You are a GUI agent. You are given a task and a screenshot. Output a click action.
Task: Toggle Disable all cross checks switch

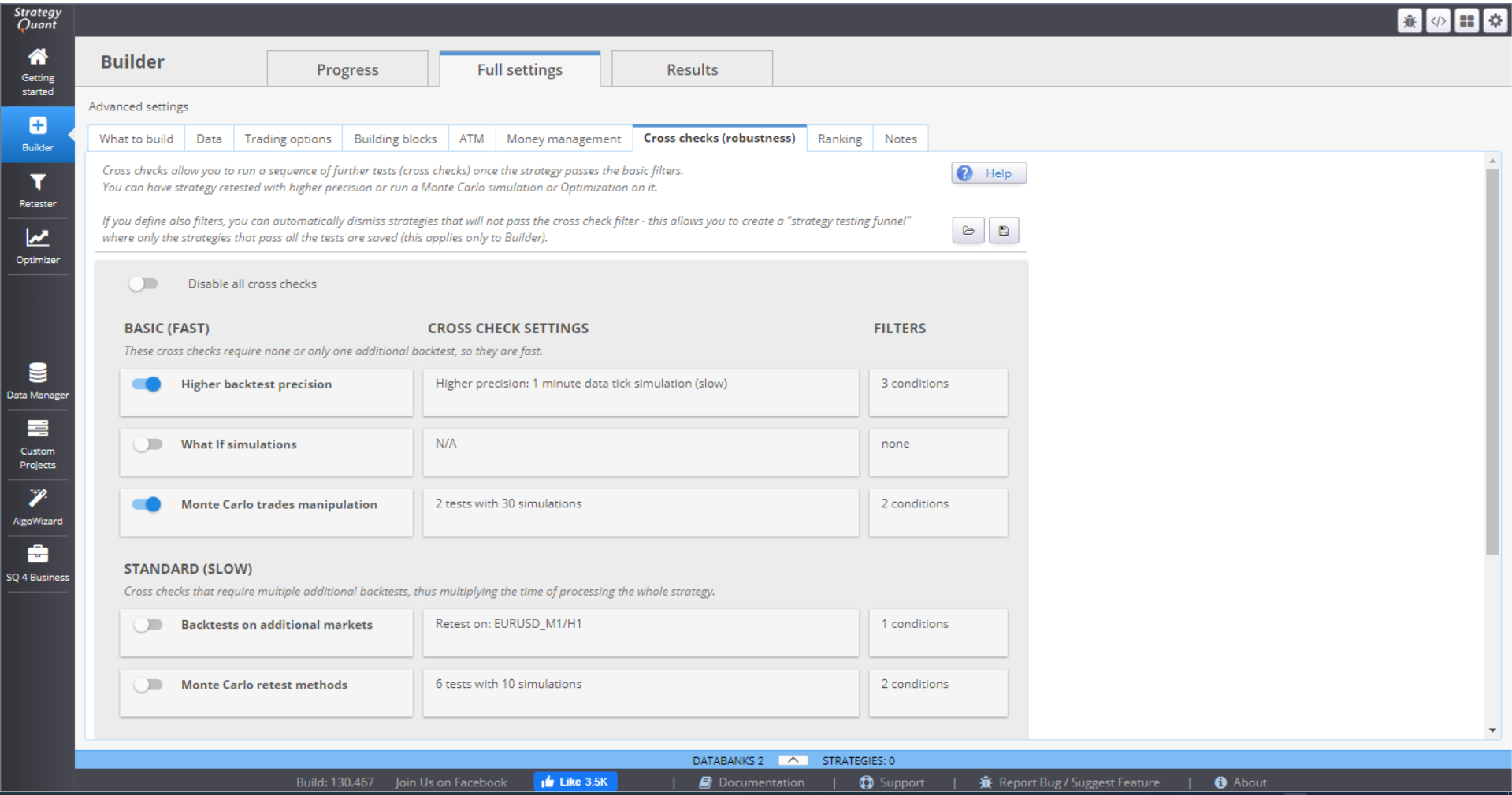click(143, 284)
